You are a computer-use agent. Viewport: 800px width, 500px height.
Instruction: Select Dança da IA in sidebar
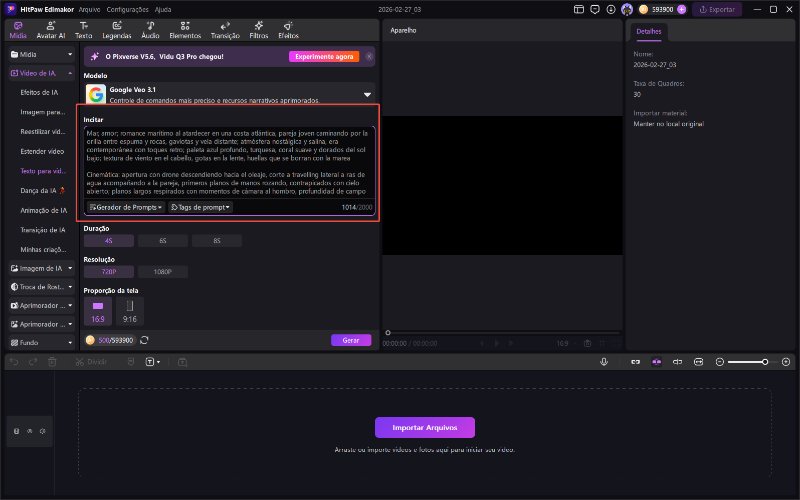coord(43,190)
